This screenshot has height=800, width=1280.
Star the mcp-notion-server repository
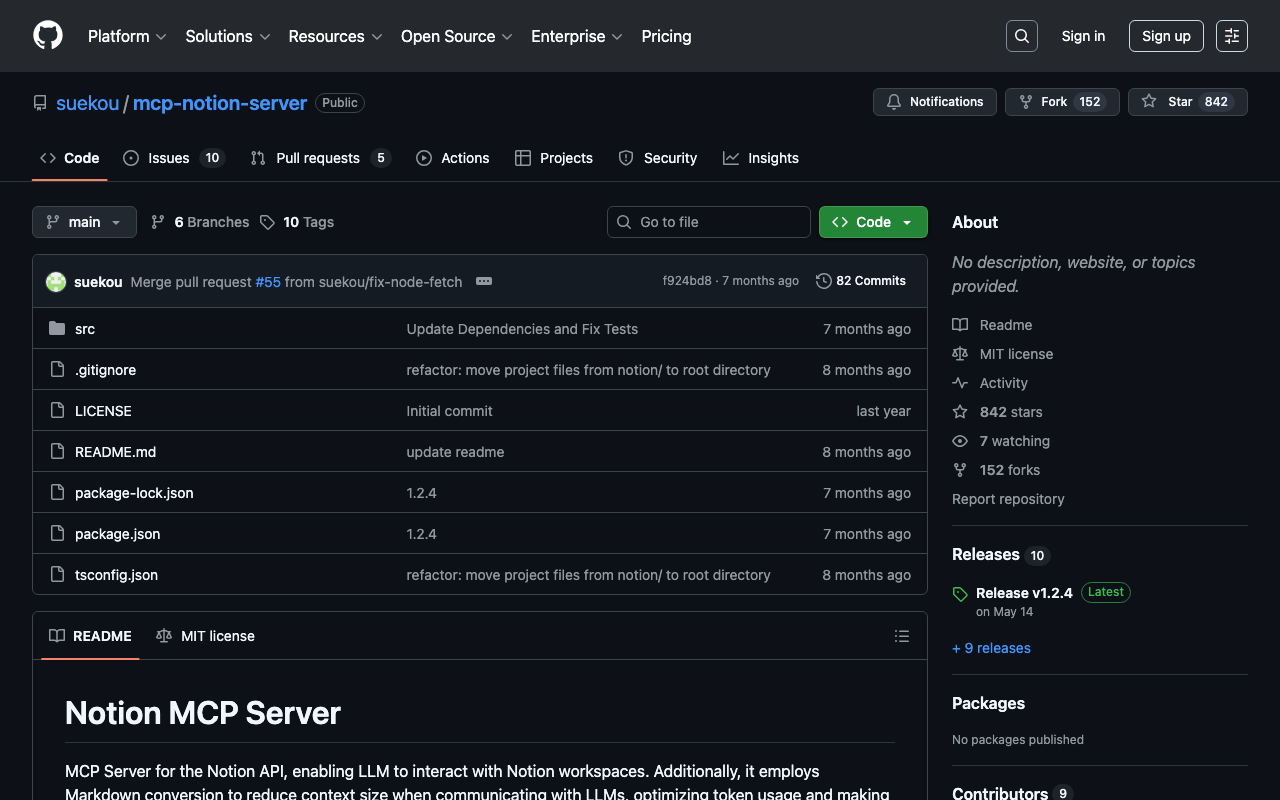pos(1180,102)
